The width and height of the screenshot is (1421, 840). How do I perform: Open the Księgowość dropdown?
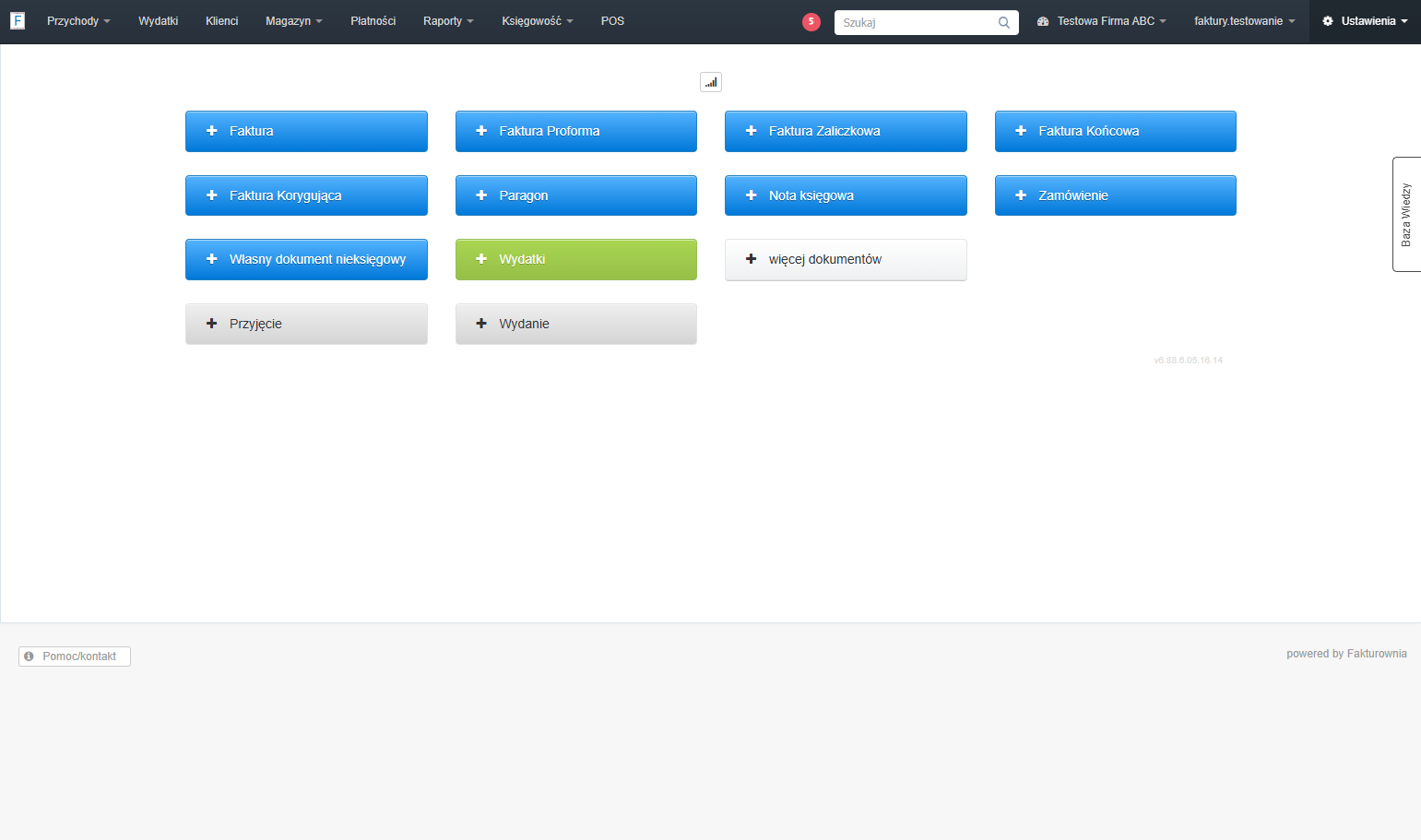coord(538,21)
